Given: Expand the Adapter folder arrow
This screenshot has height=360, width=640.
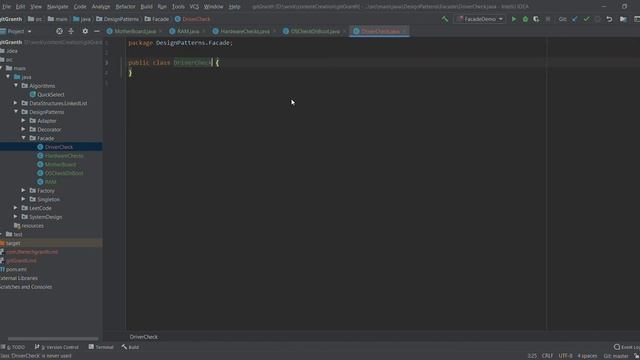Looking at the screenshot, I should point(23,120).
